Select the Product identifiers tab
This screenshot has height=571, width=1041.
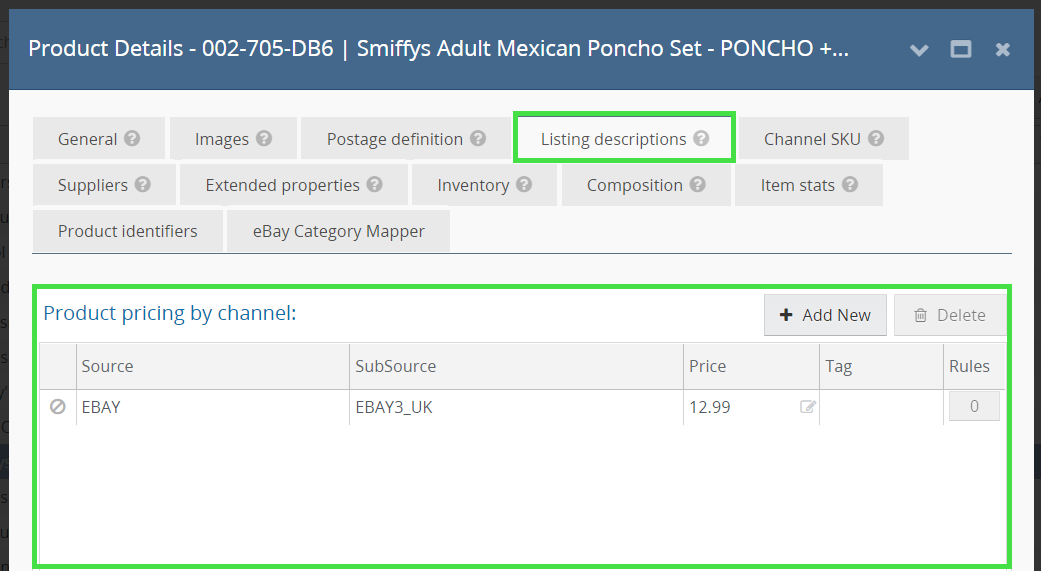(x=127, y=231)
